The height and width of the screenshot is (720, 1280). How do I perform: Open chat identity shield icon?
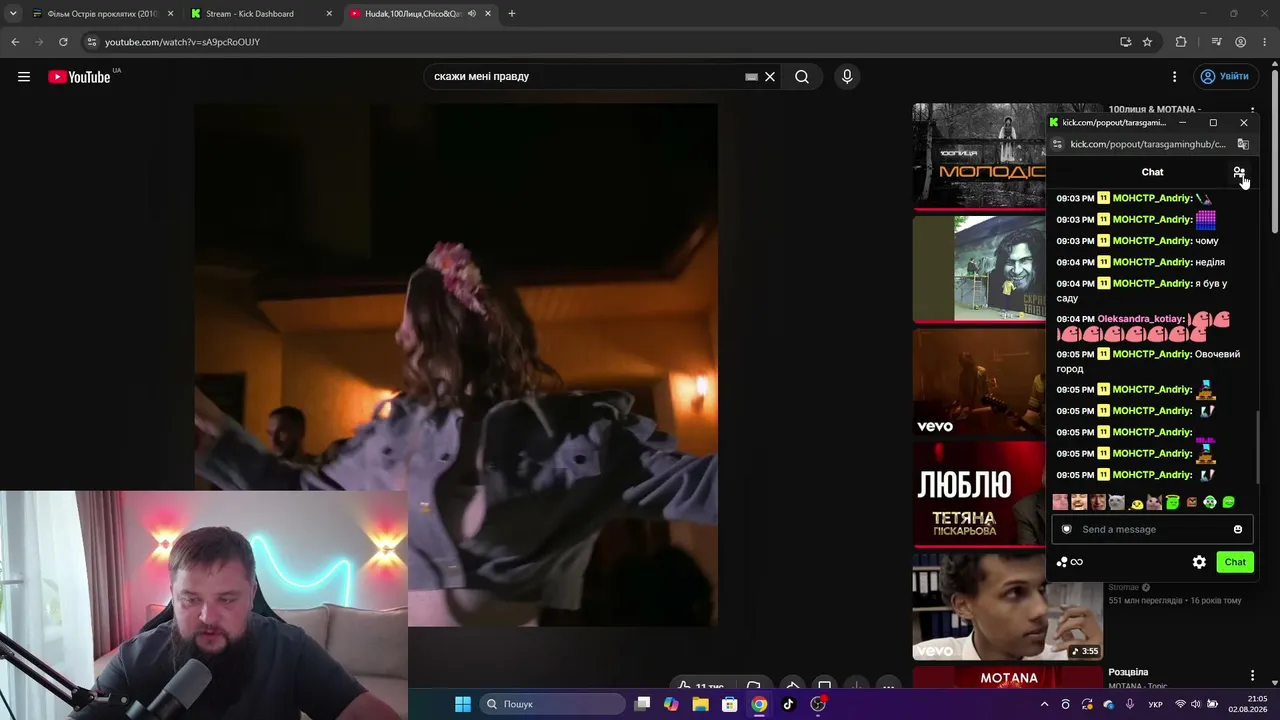click(1067, 529)
